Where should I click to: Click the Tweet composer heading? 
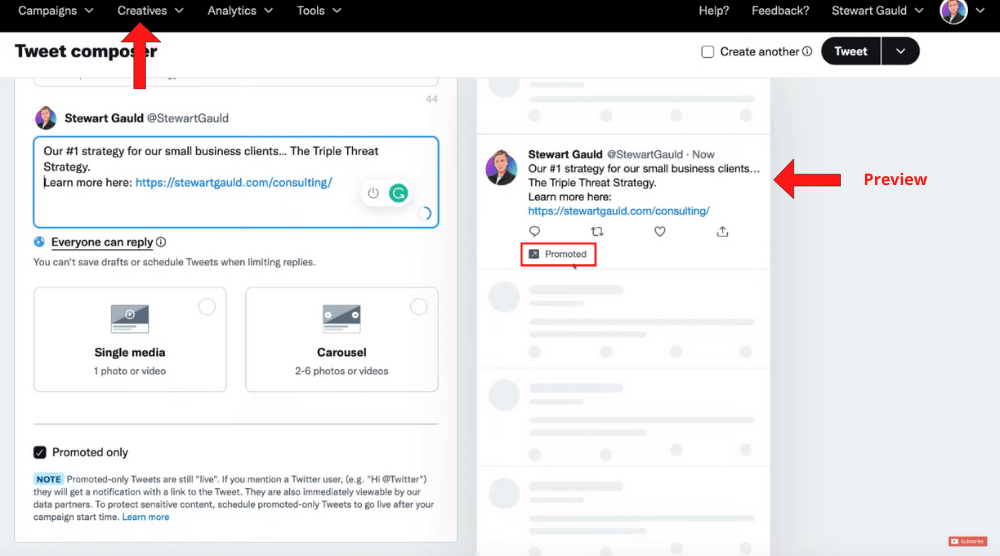tap(86, 51)
